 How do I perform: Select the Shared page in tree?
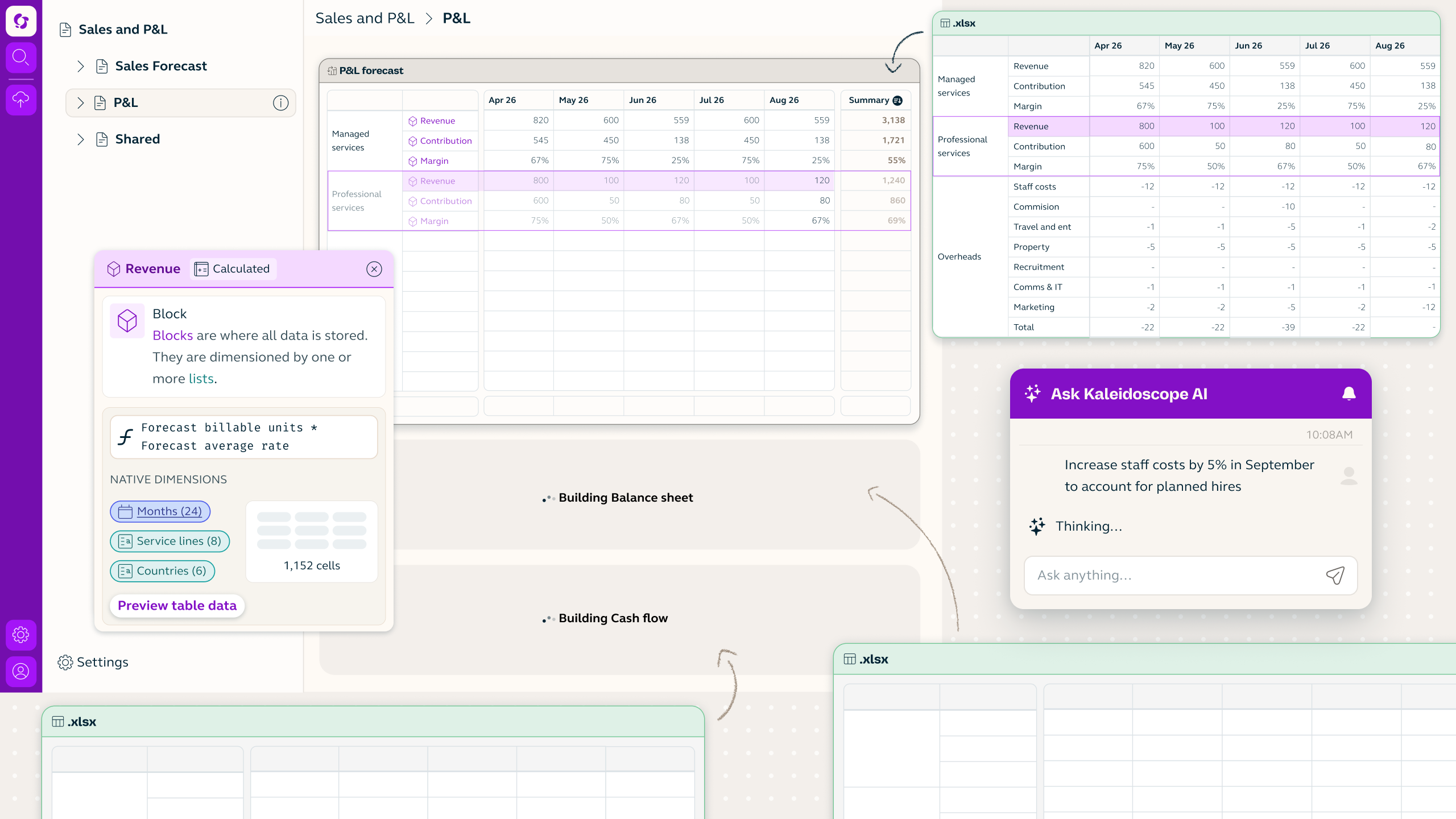[x=138, y=139]
